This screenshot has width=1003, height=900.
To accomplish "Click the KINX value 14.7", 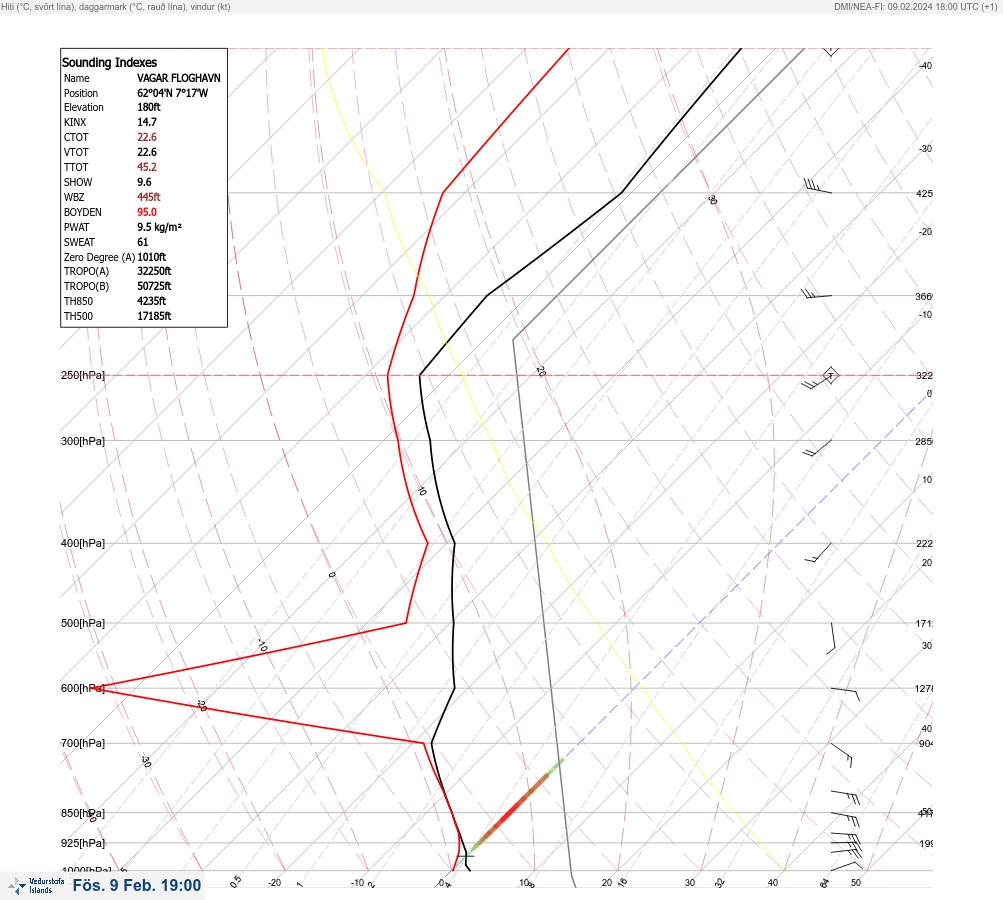I will (x=146, y=122).
